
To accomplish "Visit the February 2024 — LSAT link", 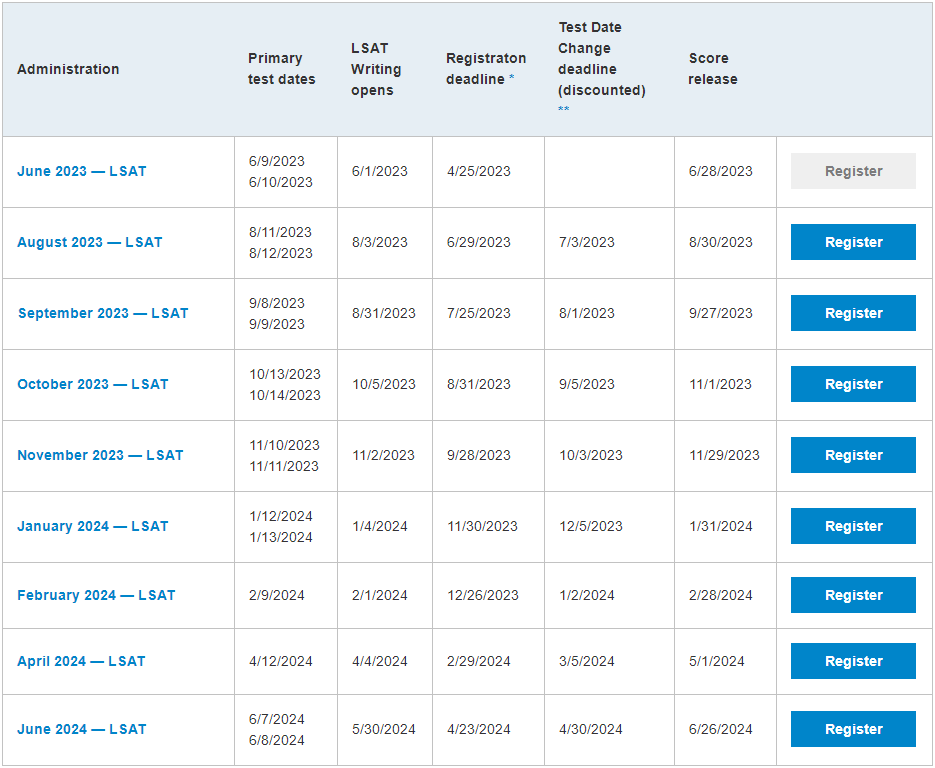I will [x=96, y=595].
